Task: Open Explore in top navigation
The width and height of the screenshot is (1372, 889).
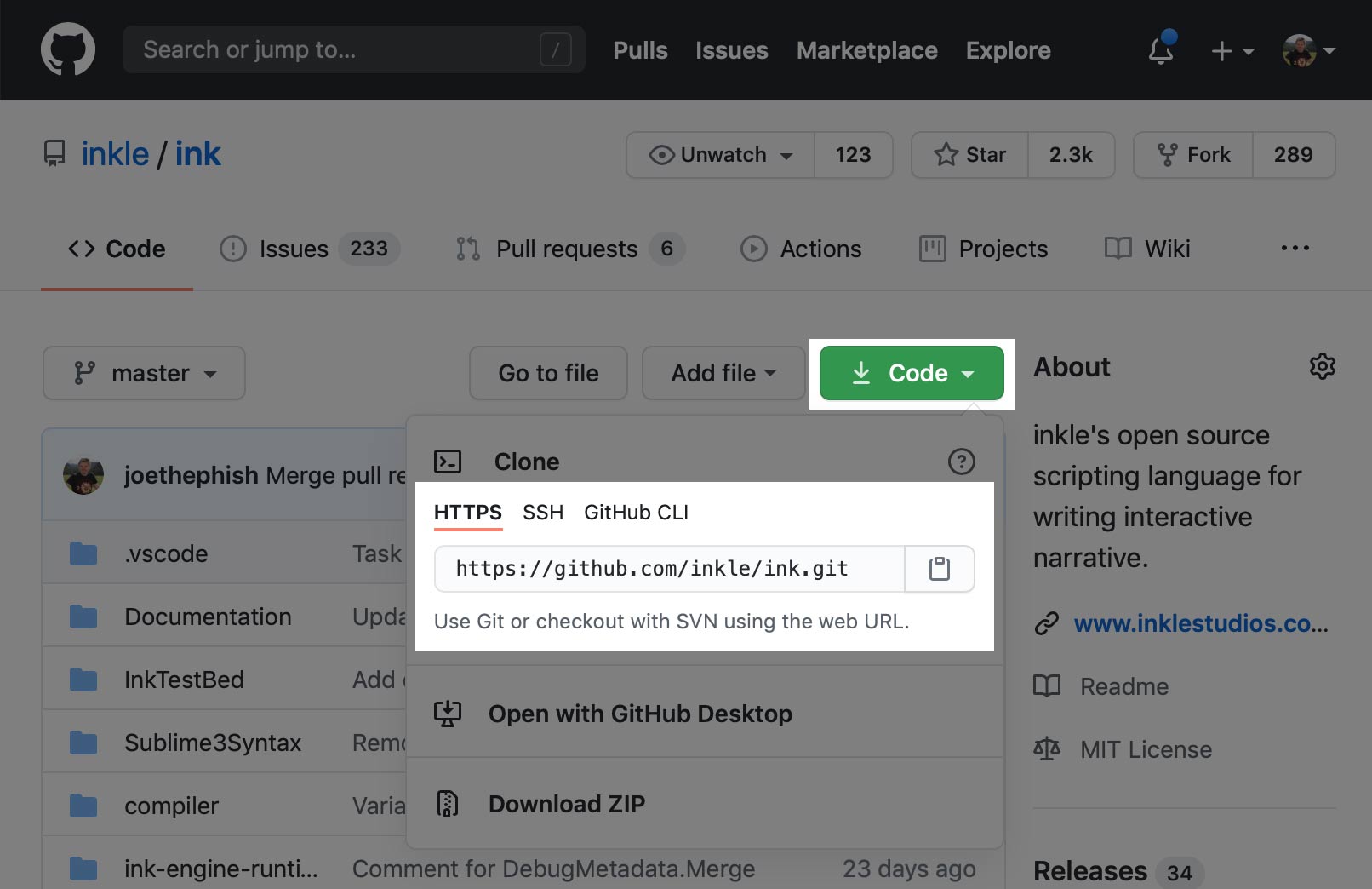Action: tap(1008, 50)
